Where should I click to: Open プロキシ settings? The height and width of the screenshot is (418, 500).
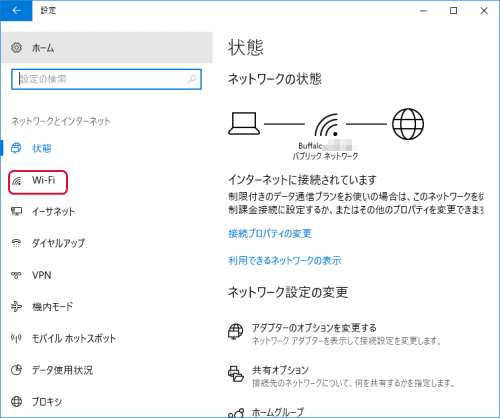[x=47, y=402]
